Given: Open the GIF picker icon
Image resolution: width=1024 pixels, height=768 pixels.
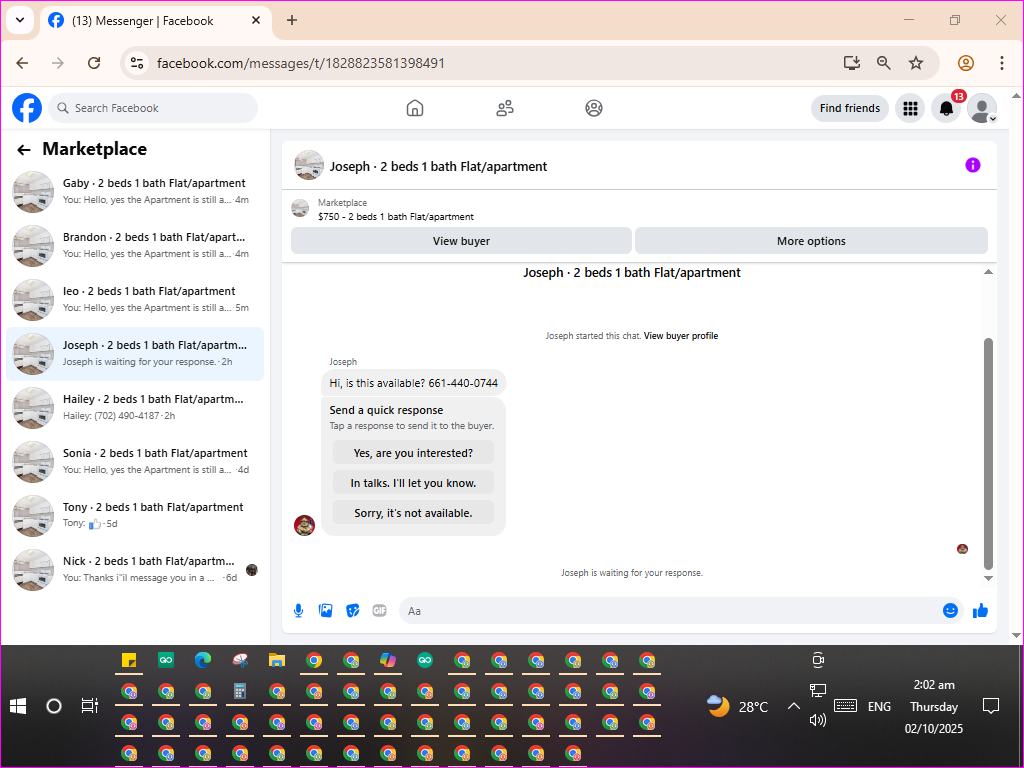Looking at the screenshot, I should click(379, 611).
